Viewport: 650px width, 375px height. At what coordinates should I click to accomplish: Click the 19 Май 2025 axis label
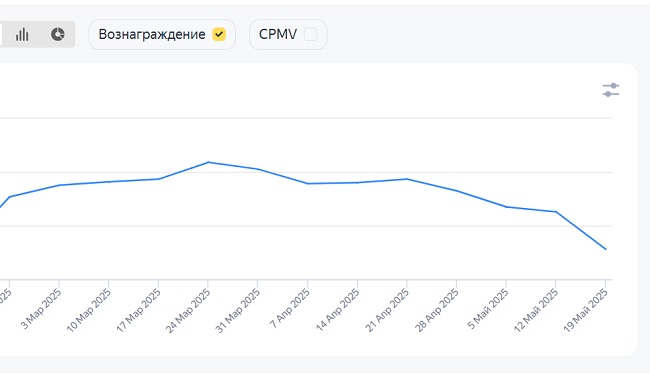[x=586, y=310]
